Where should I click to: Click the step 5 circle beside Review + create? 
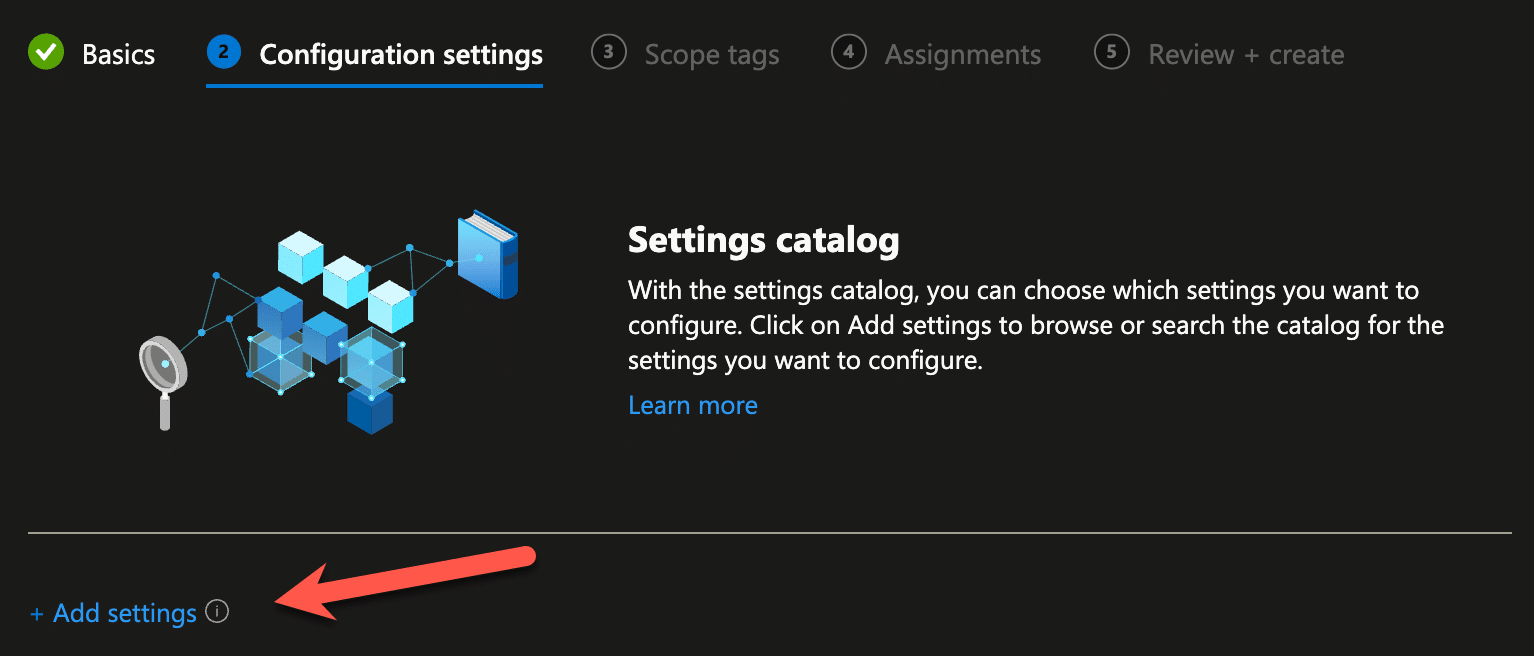1112,53
